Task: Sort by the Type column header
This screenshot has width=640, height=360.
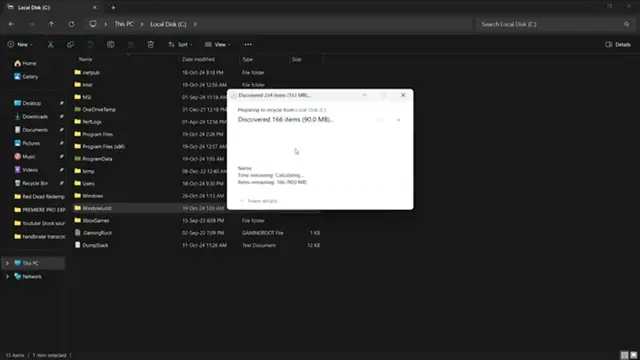Action: coord(247,59)
